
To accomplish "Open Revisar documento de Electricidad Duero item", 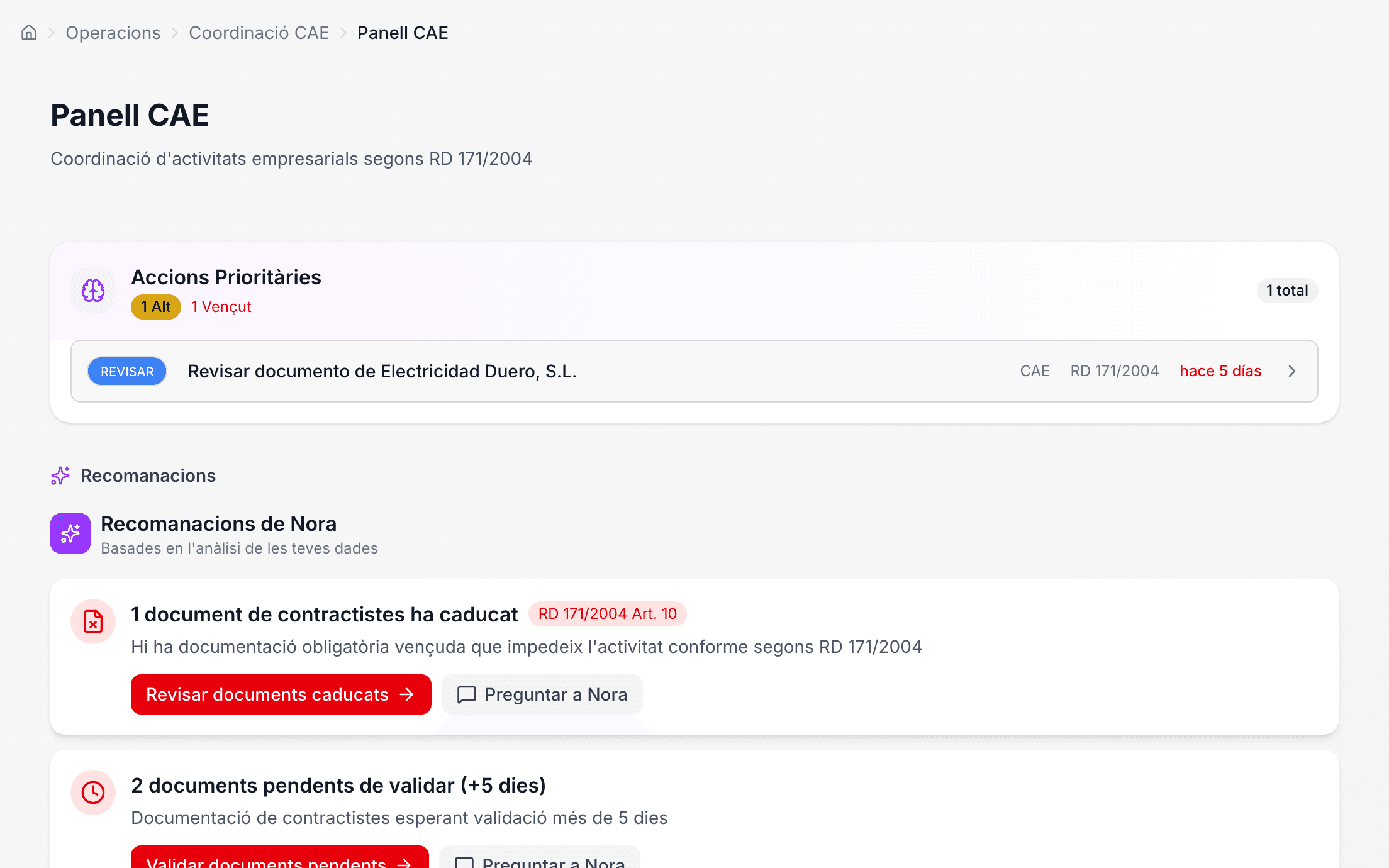I will click(x=694, y=371).
